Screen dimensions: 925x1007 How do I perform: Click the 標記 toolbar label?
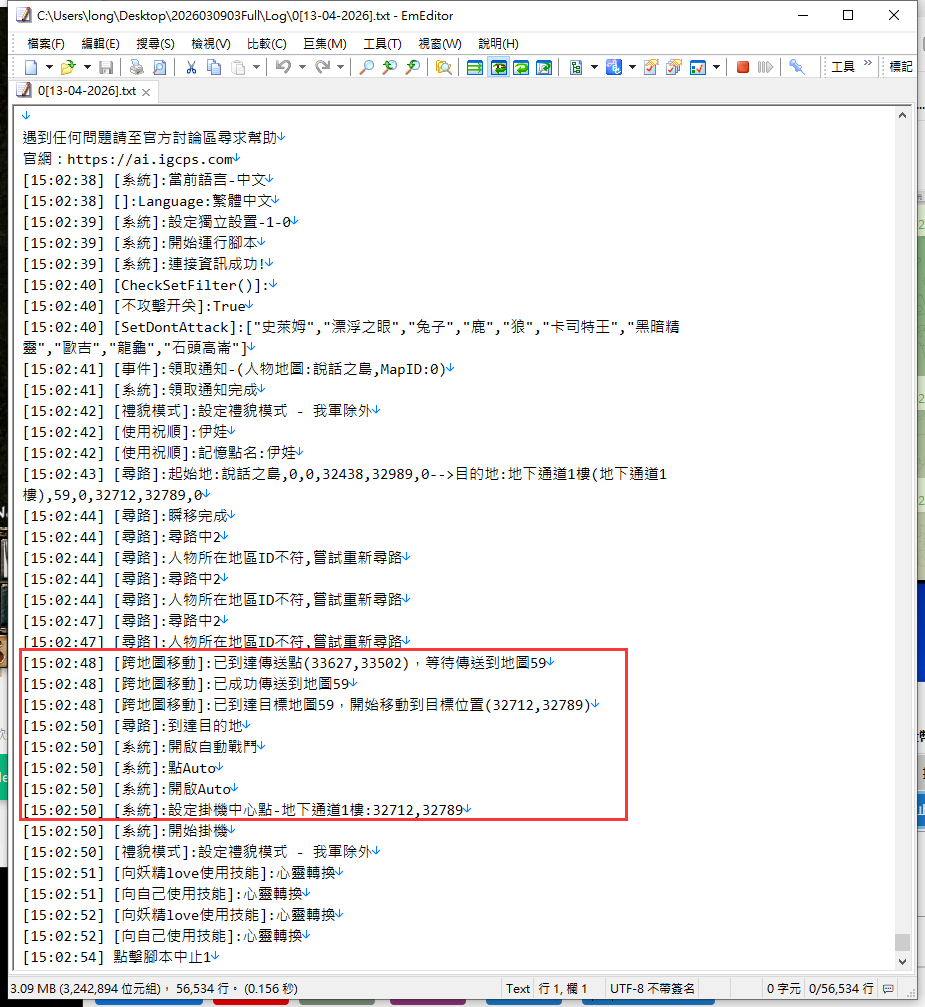click(x=901, y=67)
